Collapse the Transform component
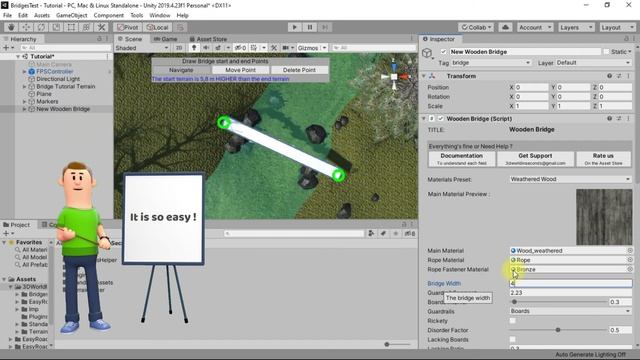The height and width of the screenshot is (360, 640). [x=423, y=76]
